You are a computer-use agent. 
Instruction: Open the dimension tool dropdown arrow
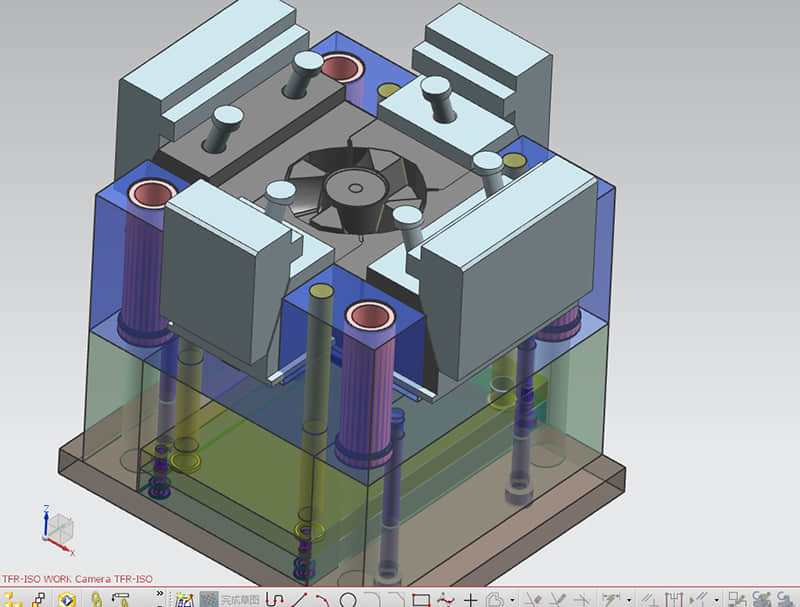point(629,600)
